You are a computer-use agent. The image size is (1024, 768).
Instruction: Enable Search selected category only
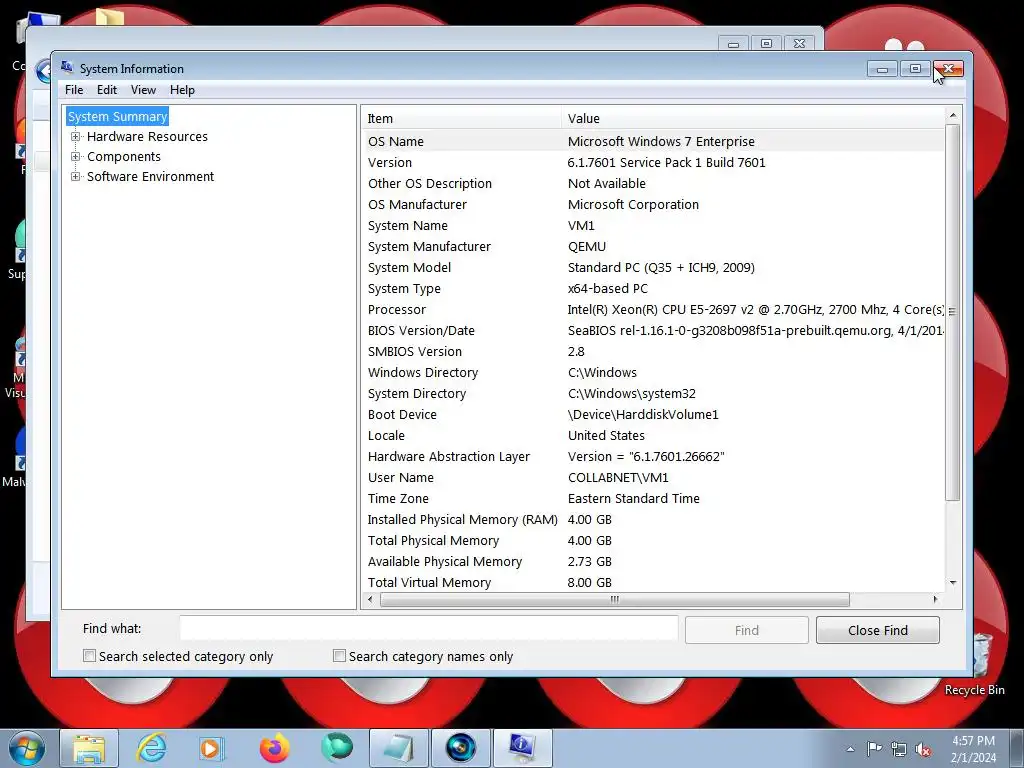pos(89,656)
